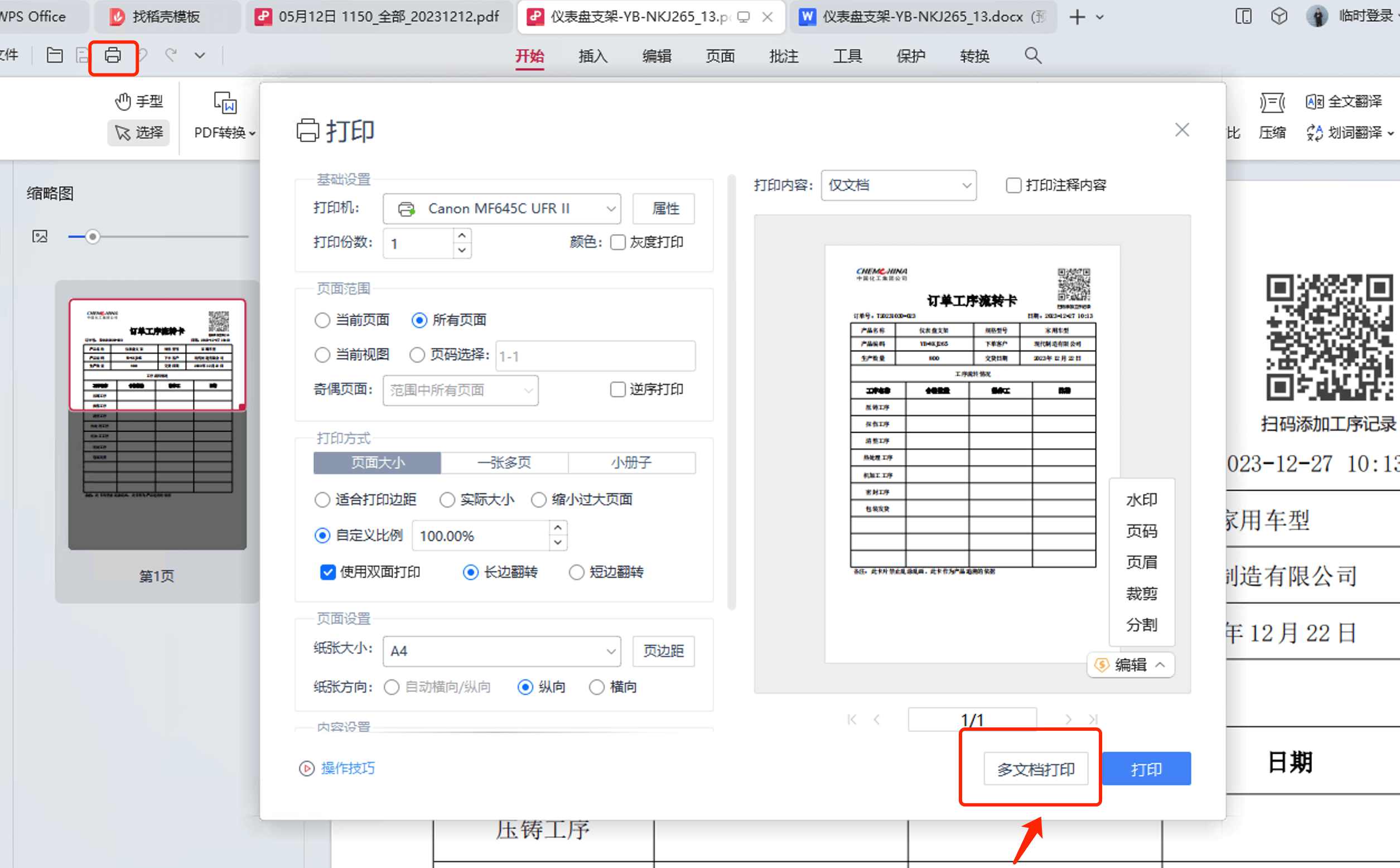Click the save icon in the toolbar
Viewport: 1400px width, 868px height.
point(82,55)
